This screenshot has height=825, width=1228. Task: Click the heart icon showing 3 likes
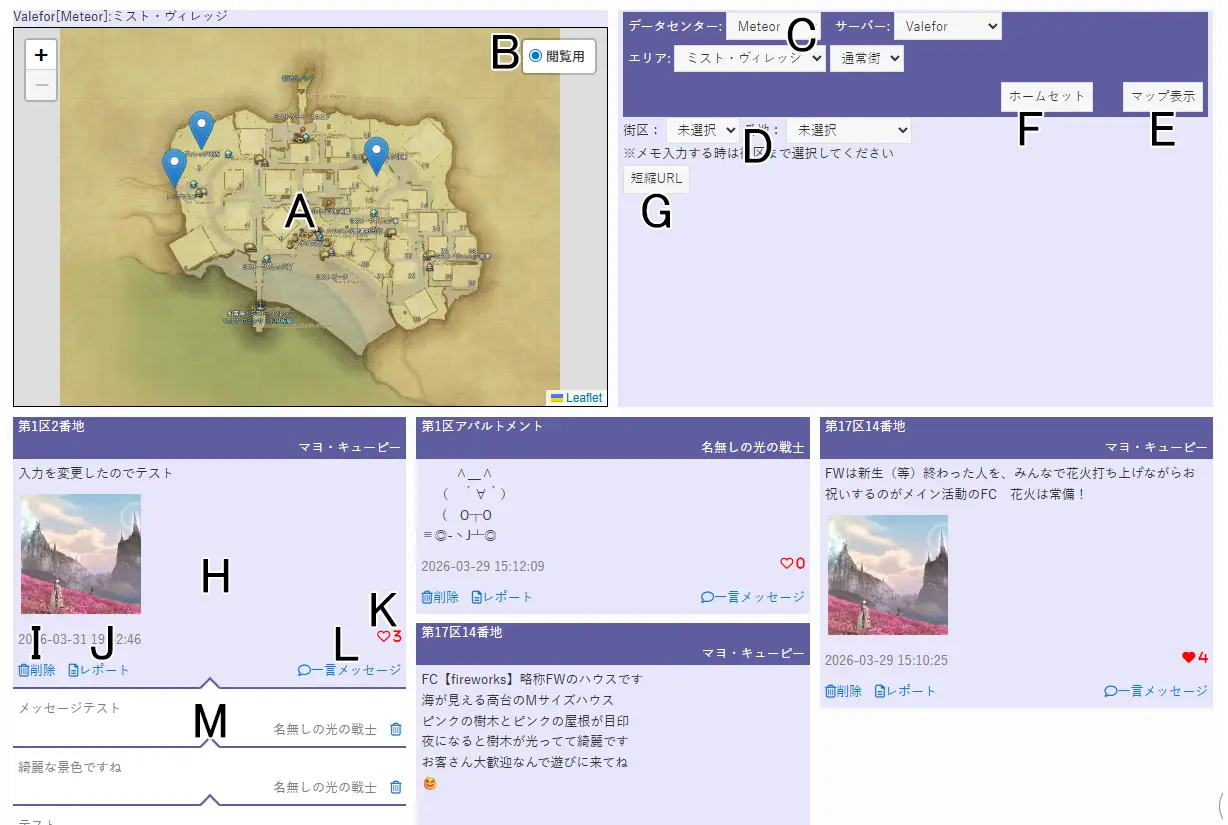point(383,636)
